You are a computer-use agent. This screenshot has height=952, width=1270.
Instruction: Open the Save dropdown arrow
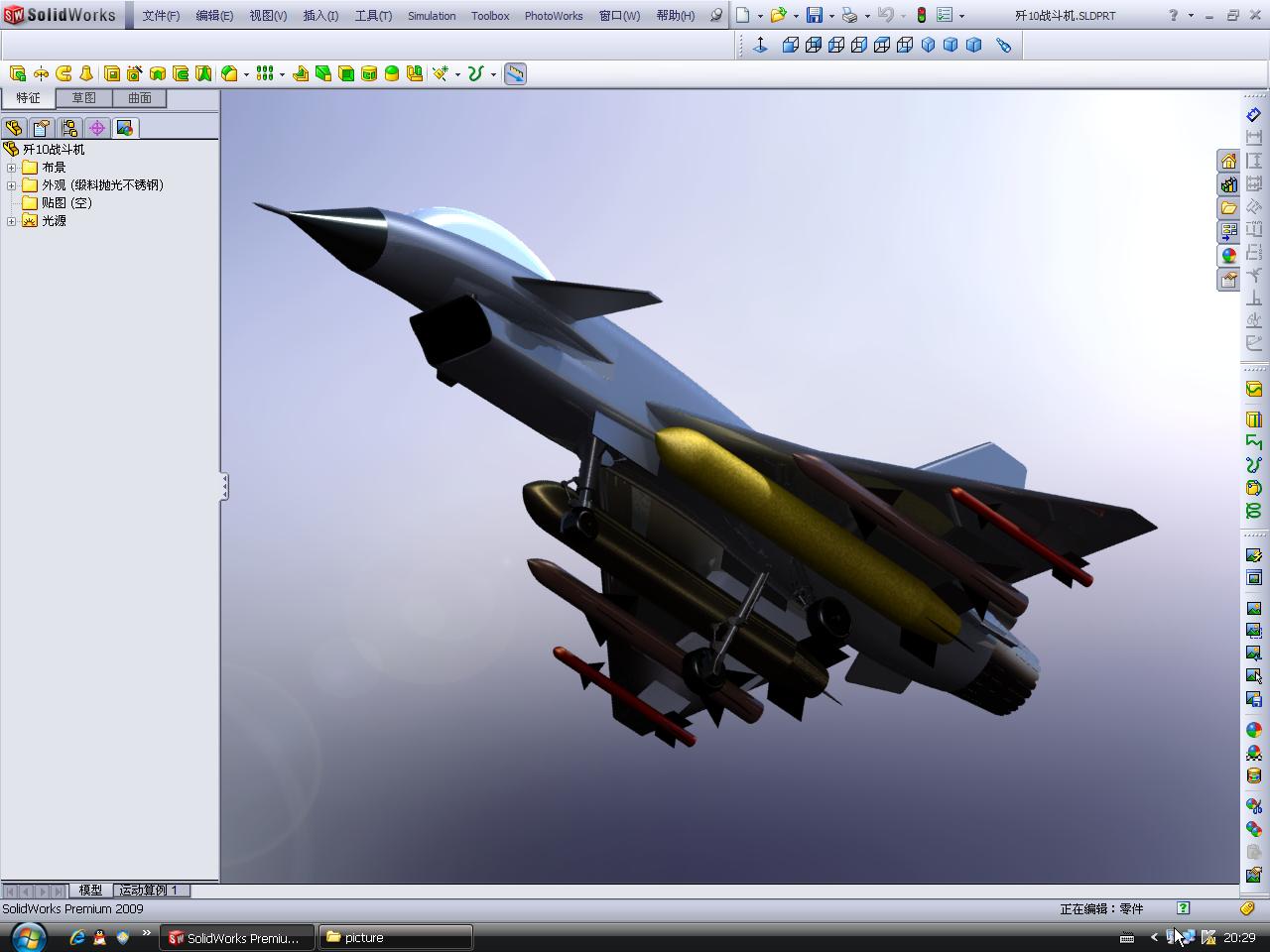[x=831, y=16]
